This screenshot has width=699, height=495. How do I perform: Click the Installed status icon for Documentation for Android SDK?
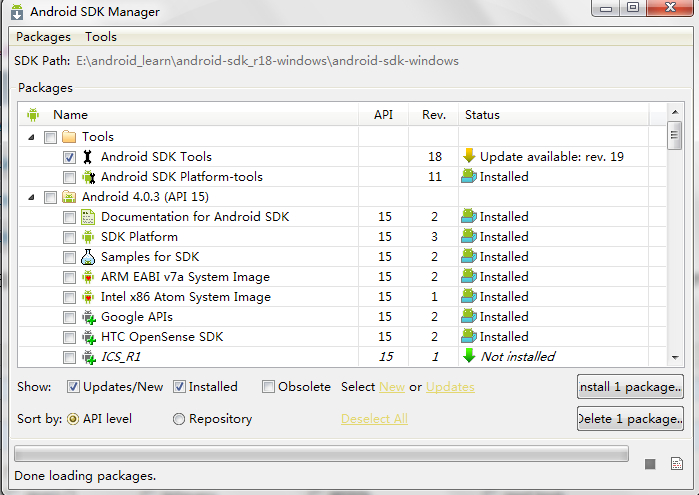click(x=469, y=216)
